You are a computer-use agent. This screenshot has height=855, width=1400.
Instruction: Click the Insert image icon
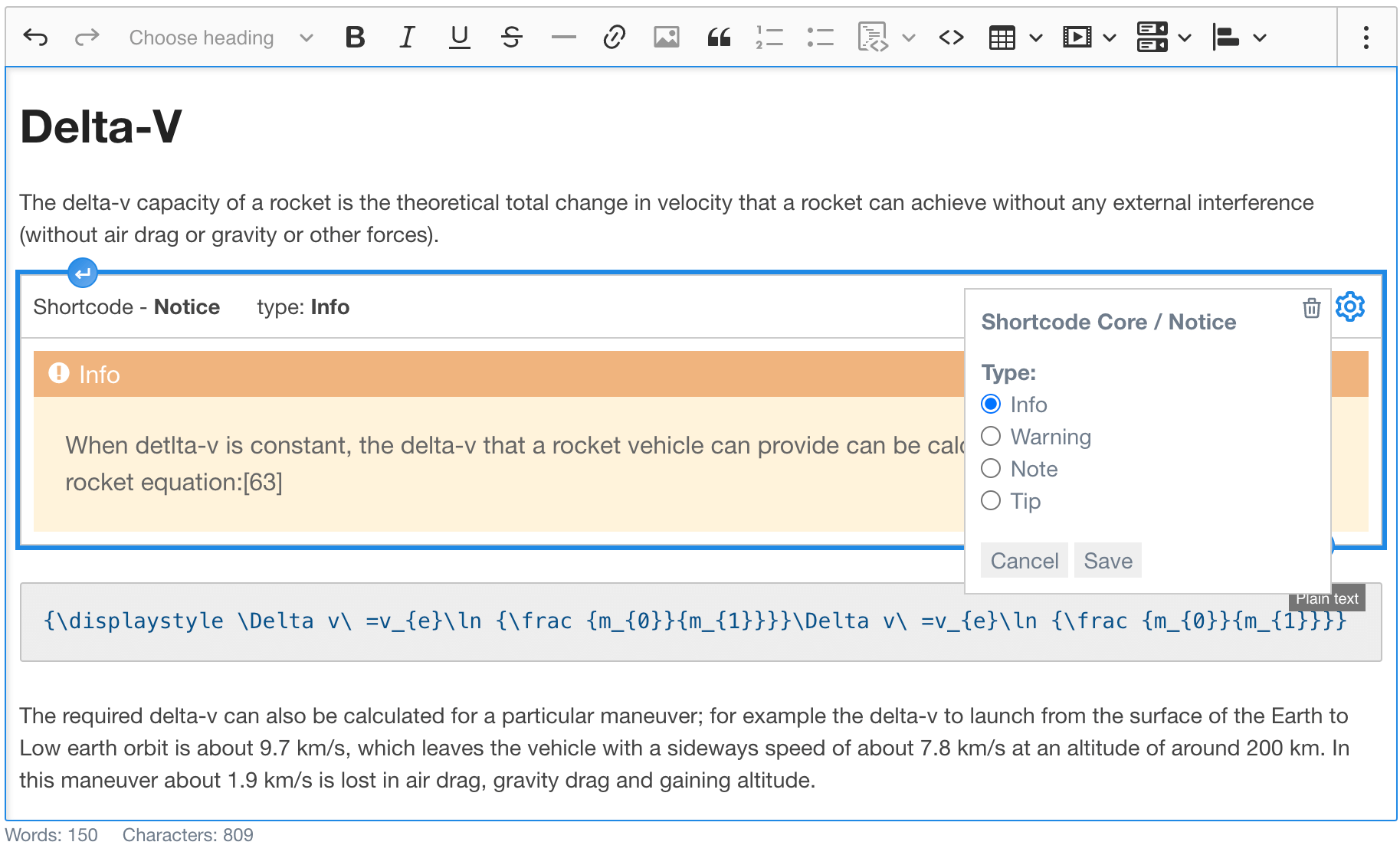pos(667,37)
